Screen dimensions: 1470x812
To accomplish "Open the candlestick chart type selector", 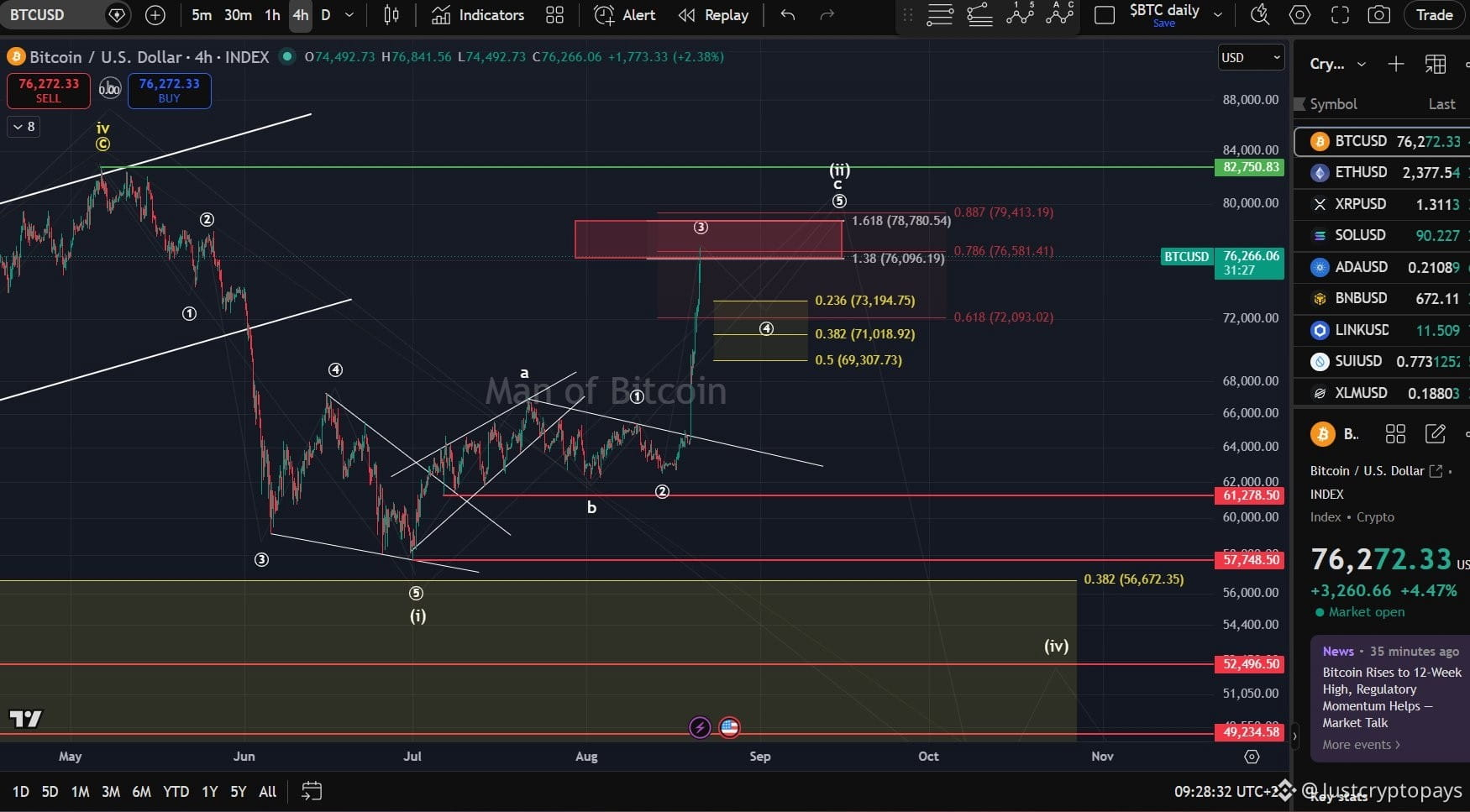I will point(391,15).
